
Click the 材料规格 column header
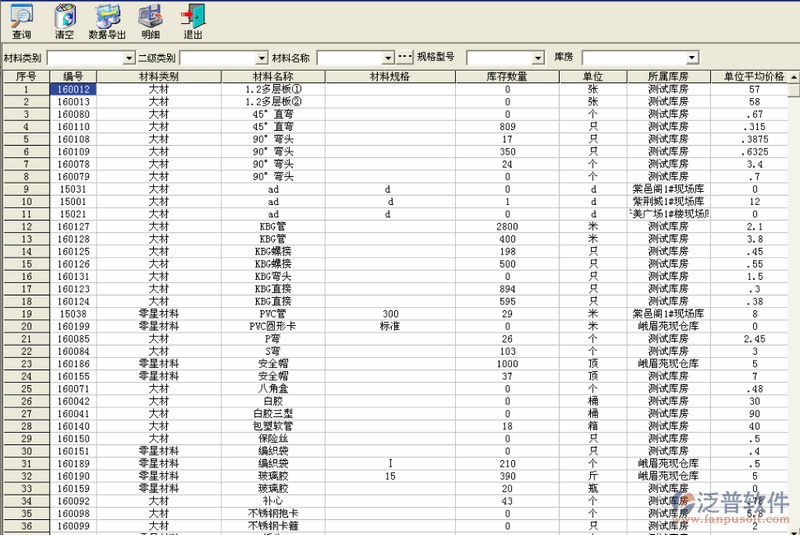click(x=390, y=77)
